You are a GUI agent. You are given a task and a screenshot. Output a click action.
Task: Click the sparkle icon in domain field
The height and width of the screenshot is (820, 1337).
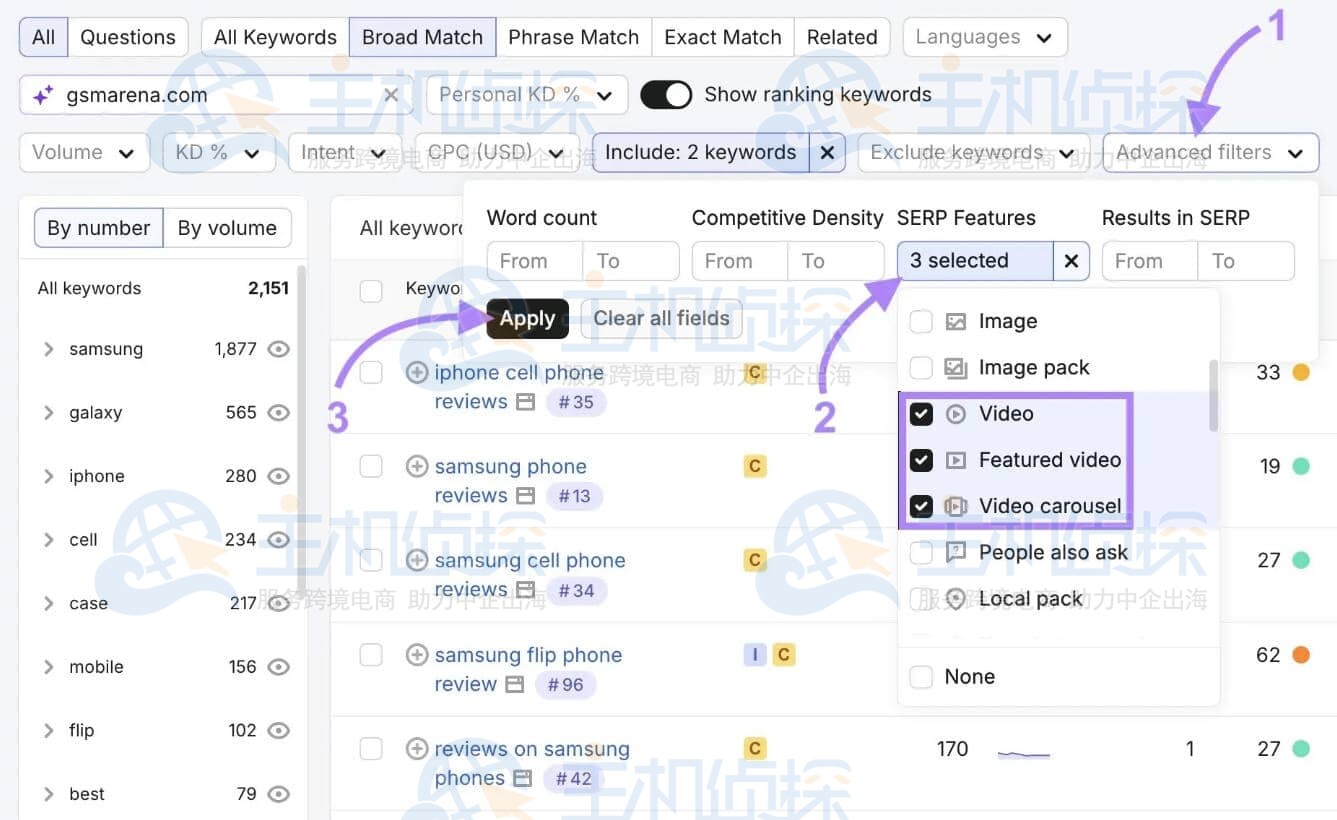[43, 95]
